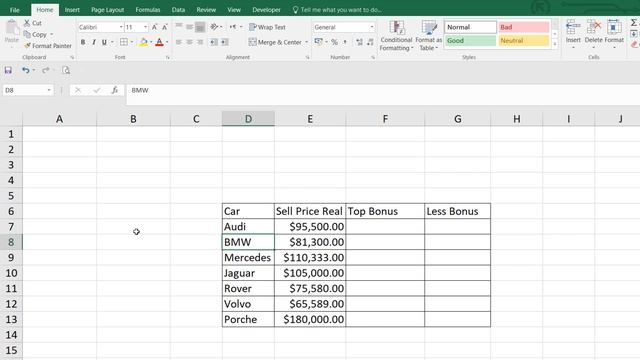The image size is (640, 360).
Task: Apply the Normal cell style
Action: pos(470,27)
